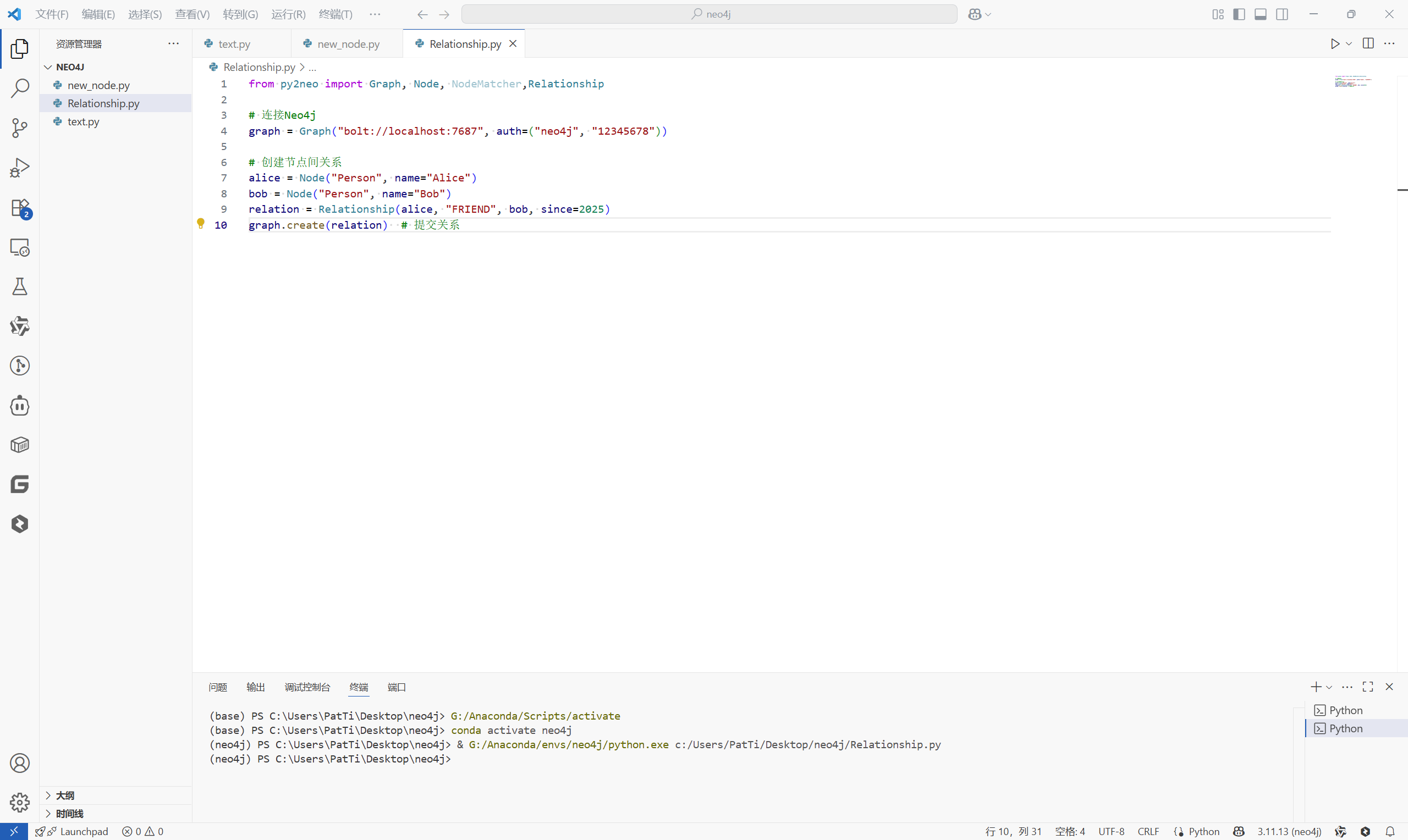Open the 编辑(E) menu
This screenshot has width=1408, height=840.
[98, 14]
